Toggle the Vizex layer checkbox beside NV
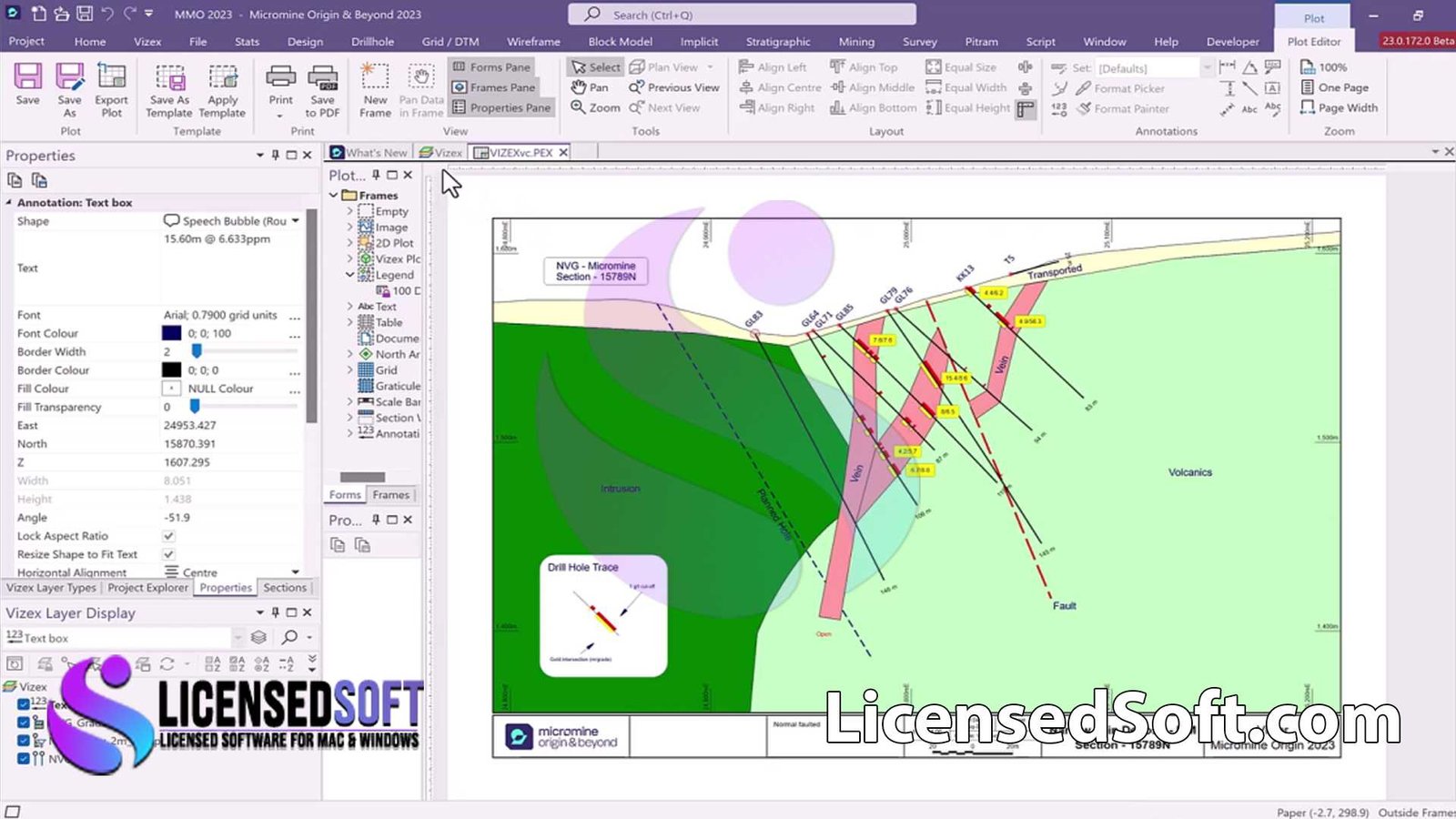Image resolution: width=1456 pixels, height=819 pixels. click(24, 758)
